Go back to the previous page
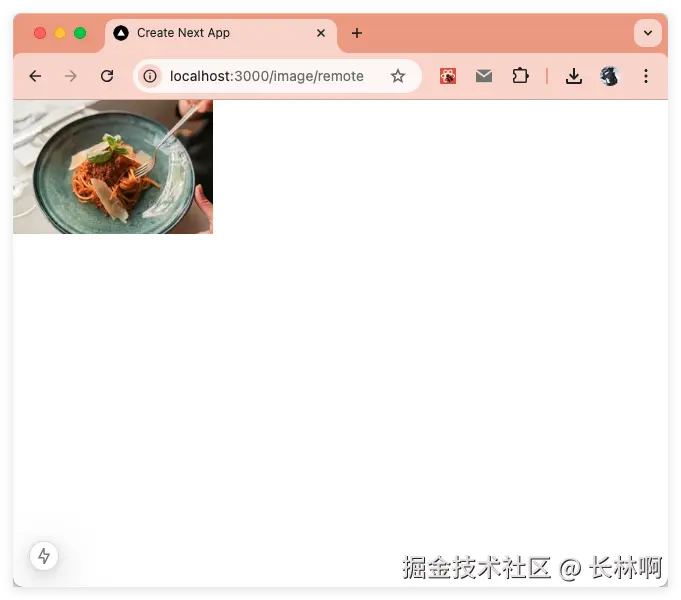 pos(35,76)
